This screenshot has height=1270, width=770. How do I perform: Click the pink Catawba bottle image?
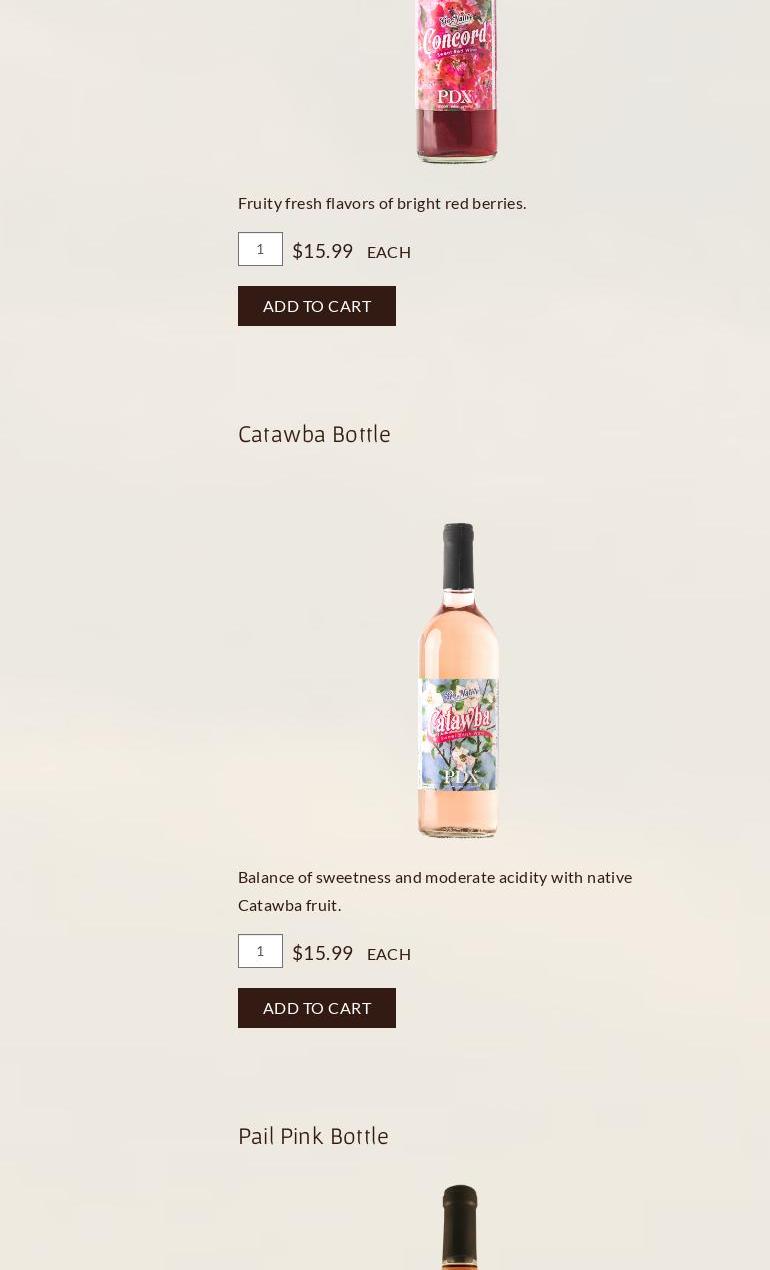(458, 680)
